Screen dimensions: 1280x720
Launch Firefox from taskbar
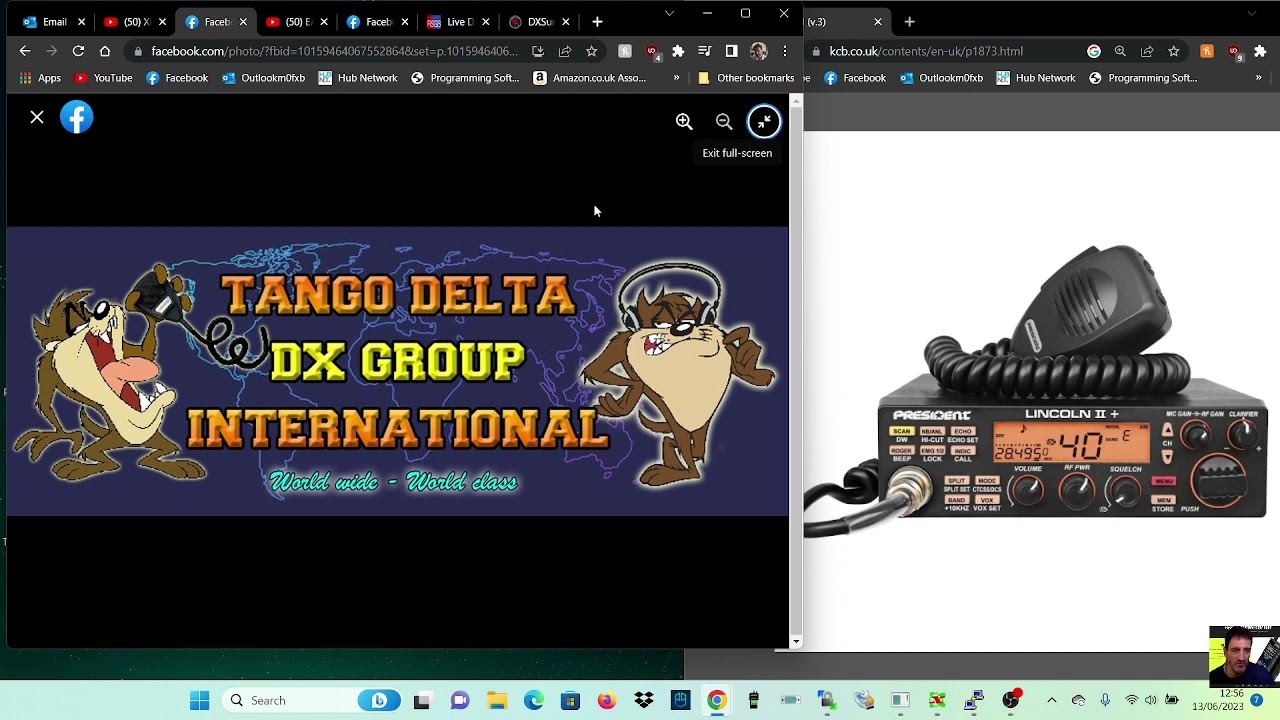(x=607, y=701)
